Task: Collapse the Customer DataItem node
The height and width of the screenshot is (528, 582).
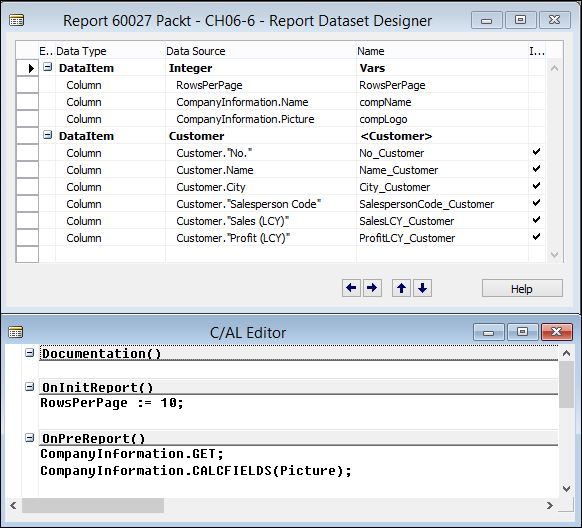Action: coord(48,135)
